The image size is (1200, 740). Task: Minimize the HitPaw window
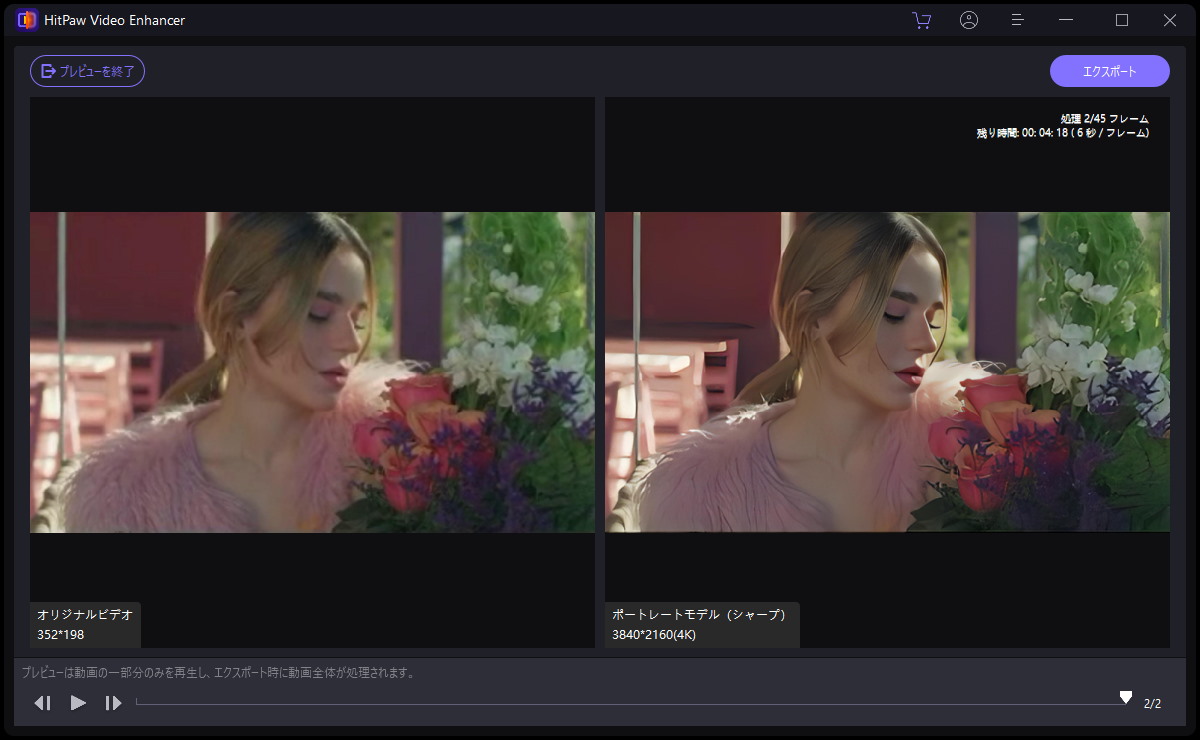[x=1066, y=20]
